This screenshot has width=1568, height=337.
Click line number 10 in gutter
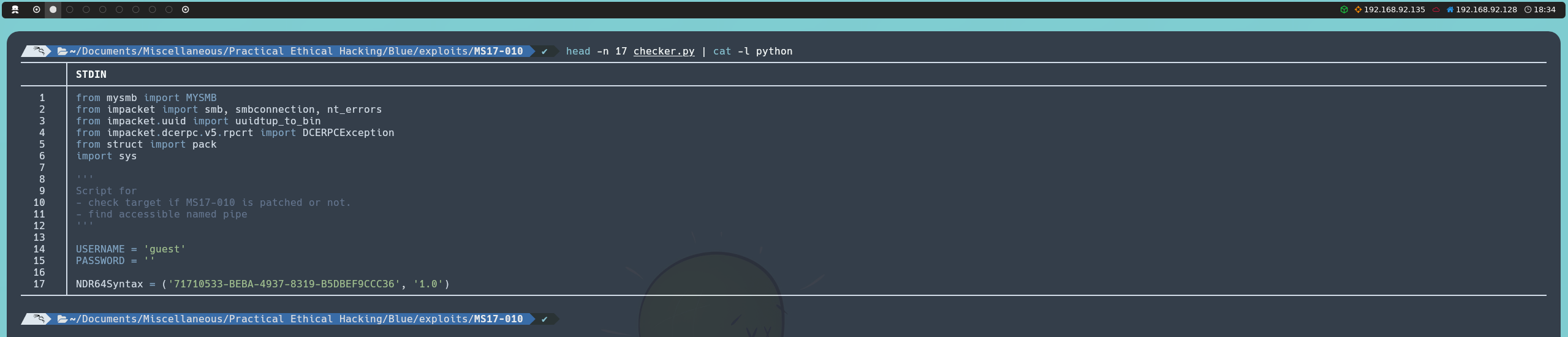39,202
